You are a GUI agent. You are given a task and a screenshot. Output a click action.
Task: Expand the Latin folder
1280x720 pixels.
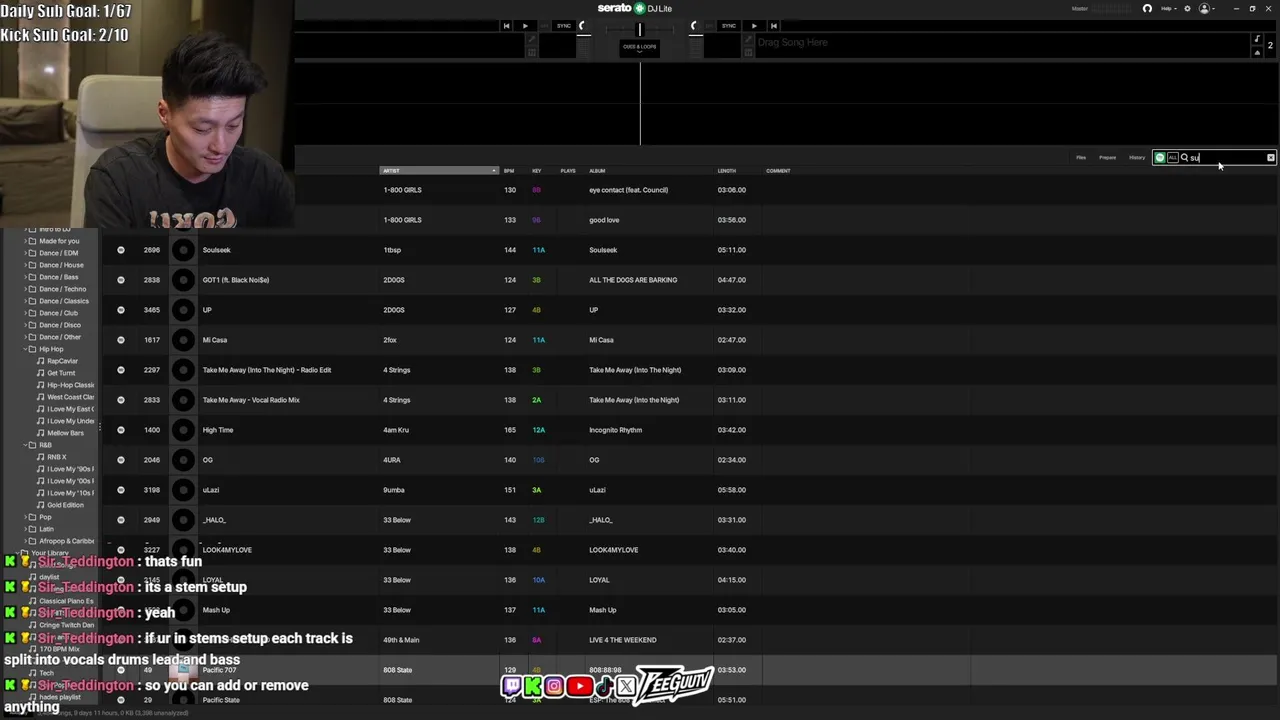click(25, 529)
